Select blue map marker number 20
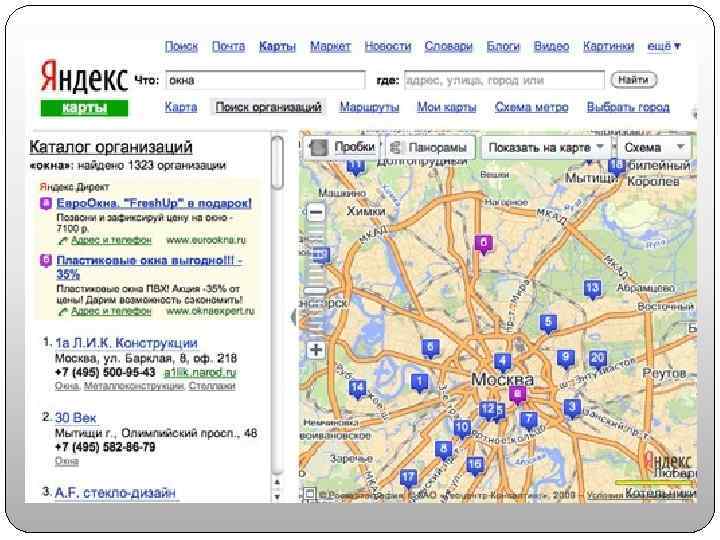 597,359
